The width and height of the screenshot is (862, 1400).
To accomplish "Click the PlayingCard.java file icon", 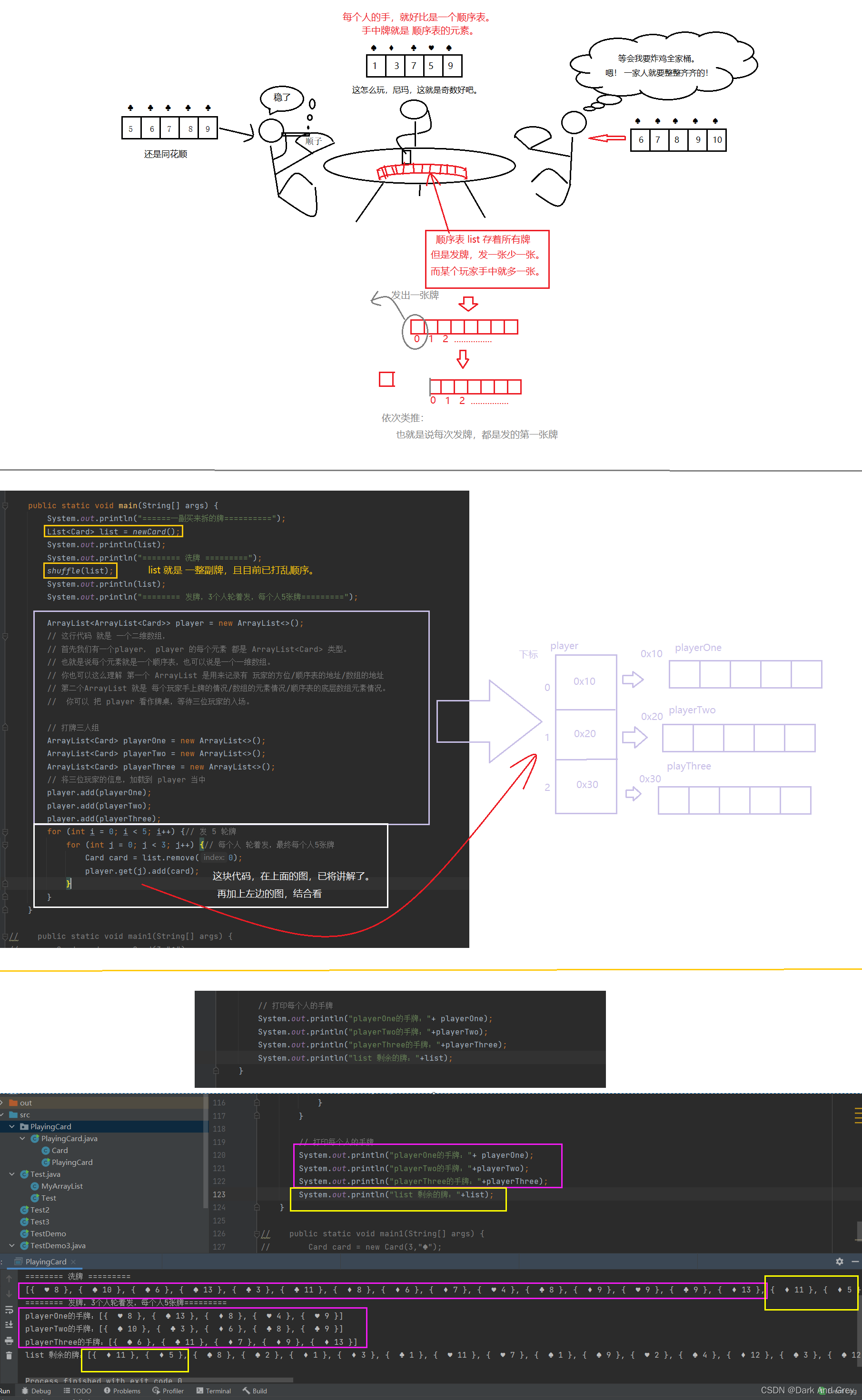I will tap(35, 1138).
